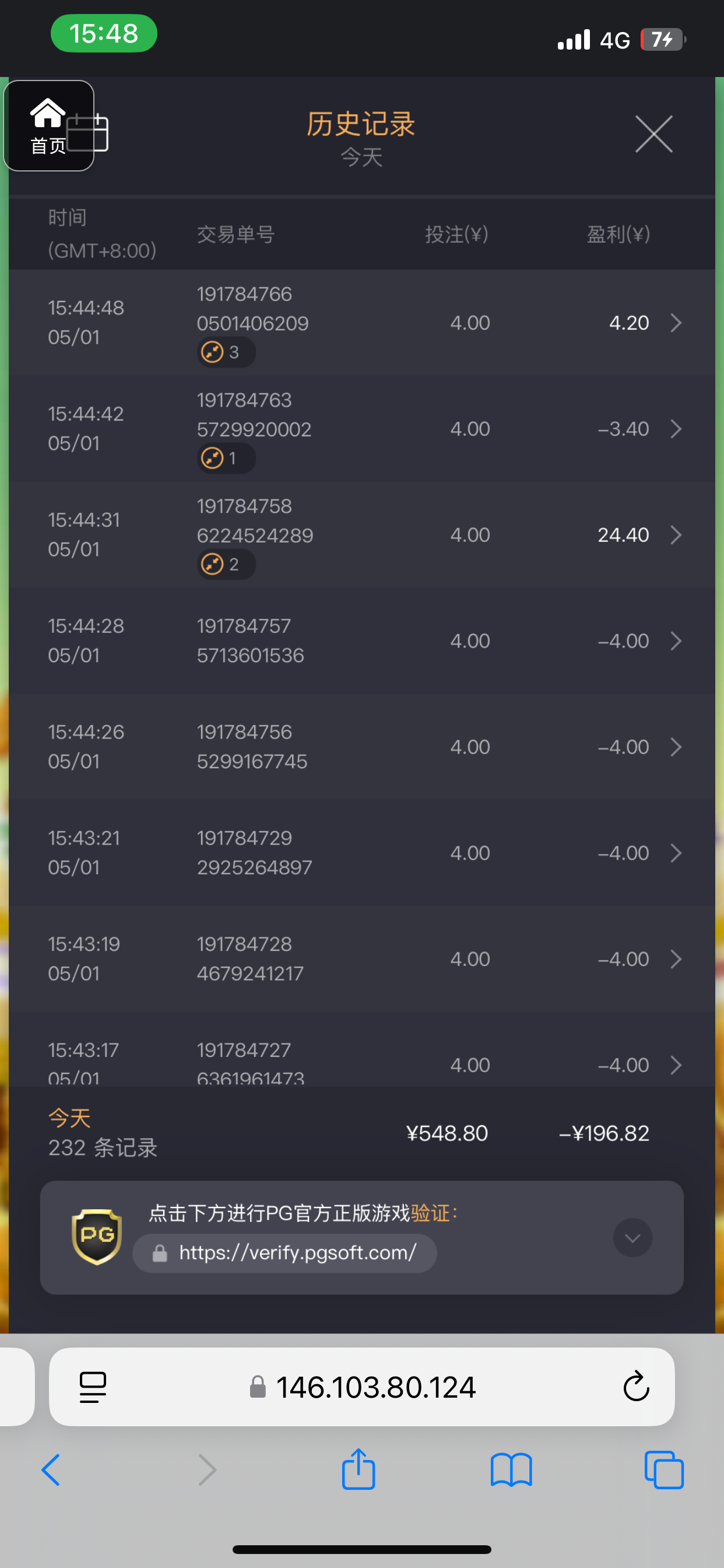
Task: Tap the 146.103.80.124 address bar
Action: click(375, 1387)
